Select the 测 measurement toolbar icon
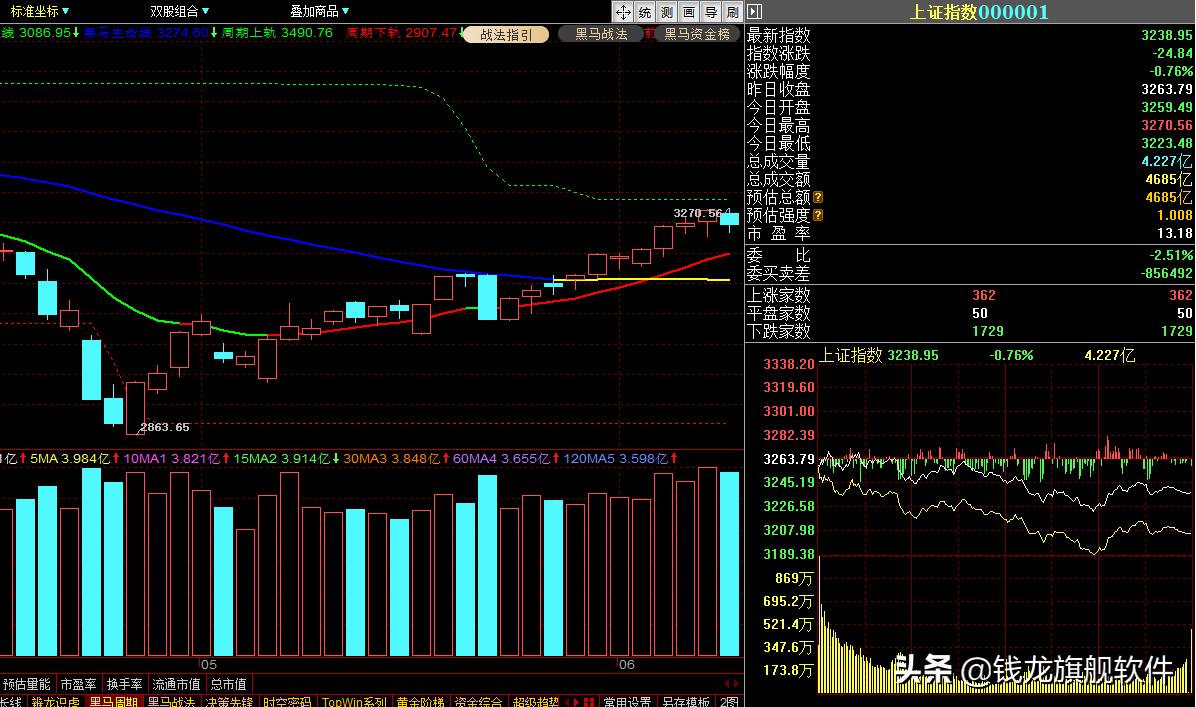 point(667,12)
